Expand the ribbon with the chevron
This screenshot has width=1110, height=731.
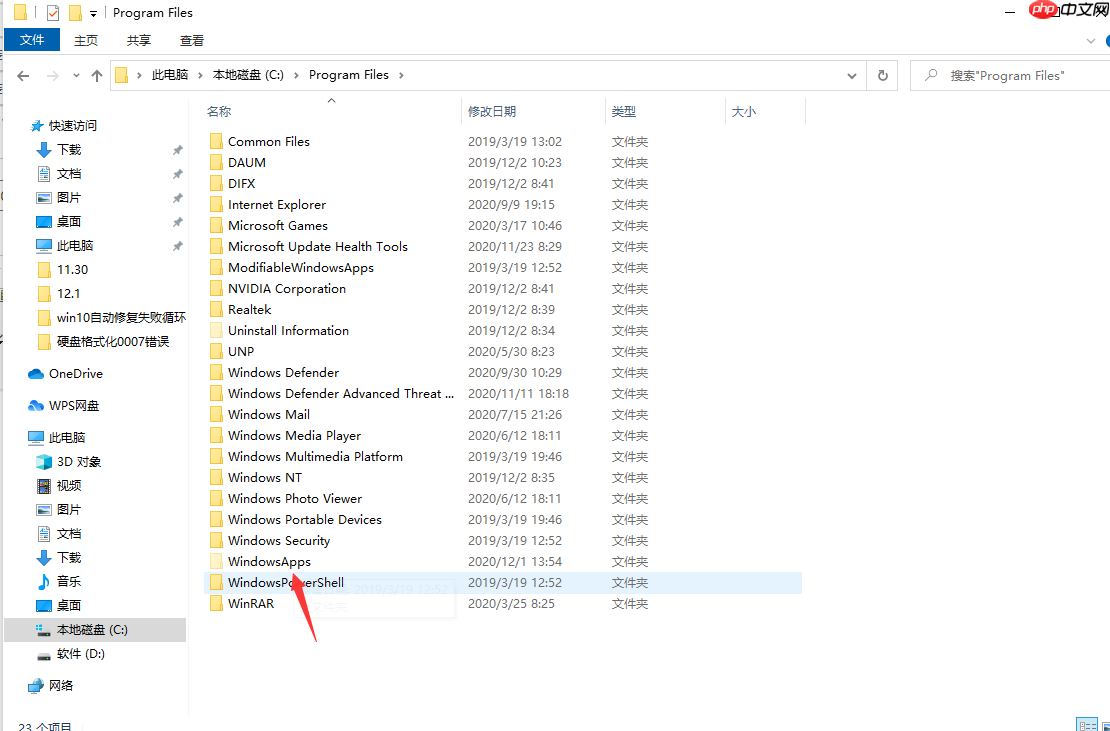click(x=1091, y=41)
